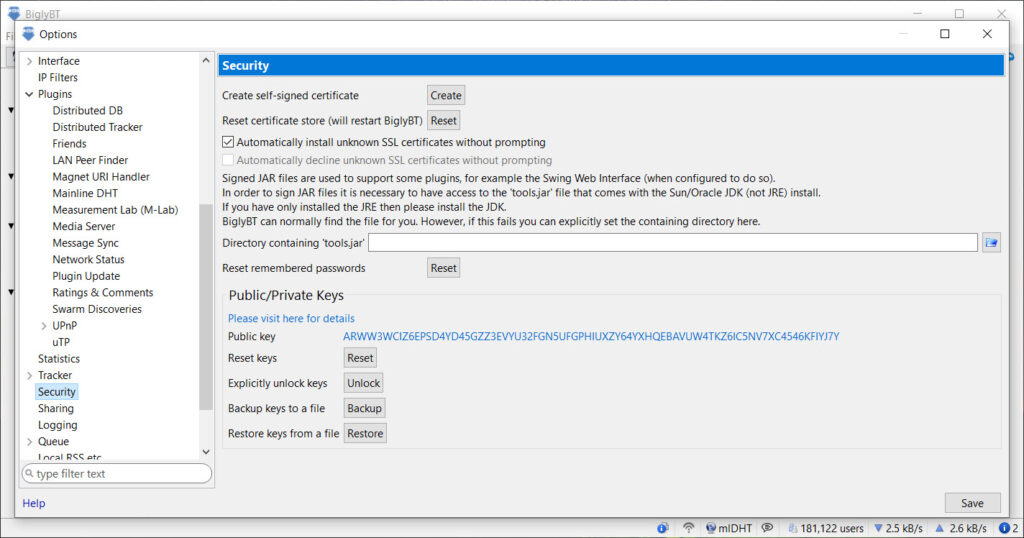
Task: Open Statistics settings page
Action: click(59, 358)
